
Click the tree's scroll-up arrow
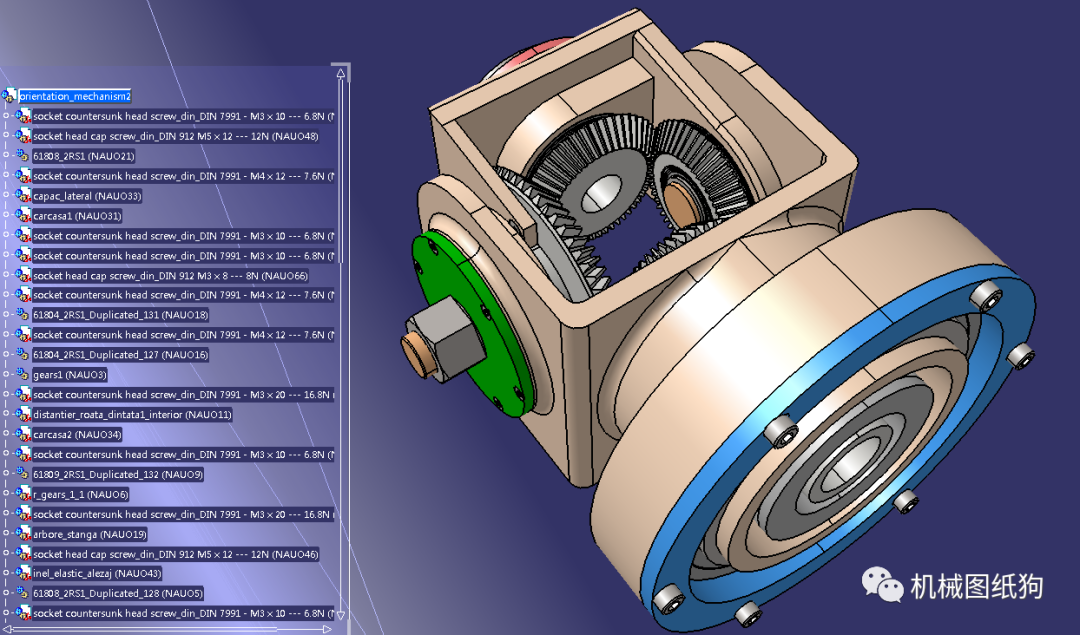(x=341, y=72)
